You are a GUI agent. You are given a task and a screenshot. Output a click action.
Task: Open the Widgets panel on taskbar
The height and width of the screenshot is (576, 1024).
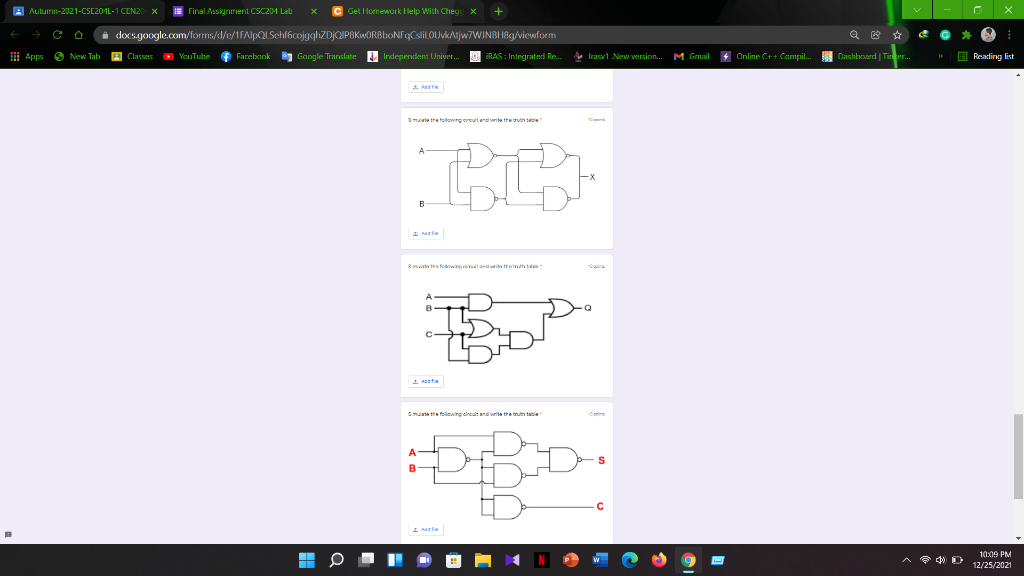pyautogui.click(x=395, y=560)
